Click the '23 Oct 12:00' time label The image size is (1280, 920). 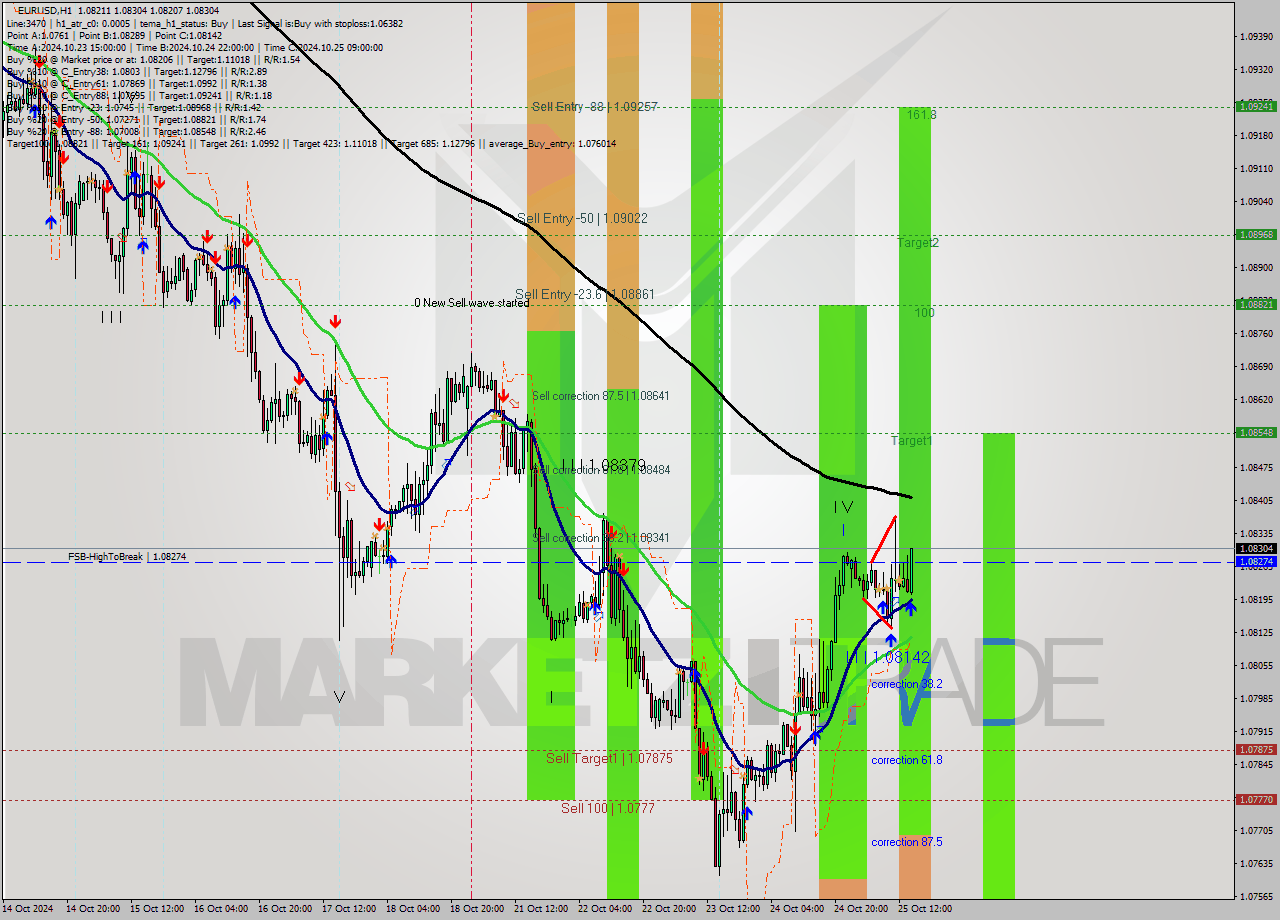[x=732, y=909]
